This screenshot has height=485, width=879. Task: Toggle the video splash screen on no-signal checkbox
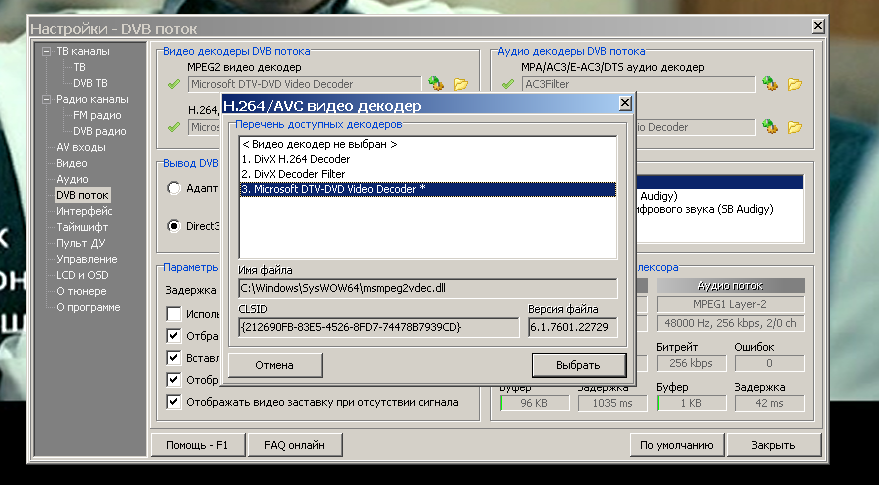pyautogui.click(x=174, y=402)
